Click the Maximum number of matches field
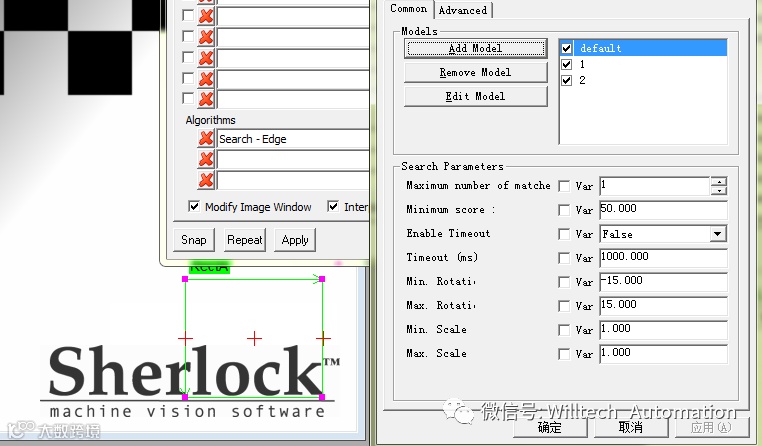This screenshot has height=446, width=762. coord(655,186)
